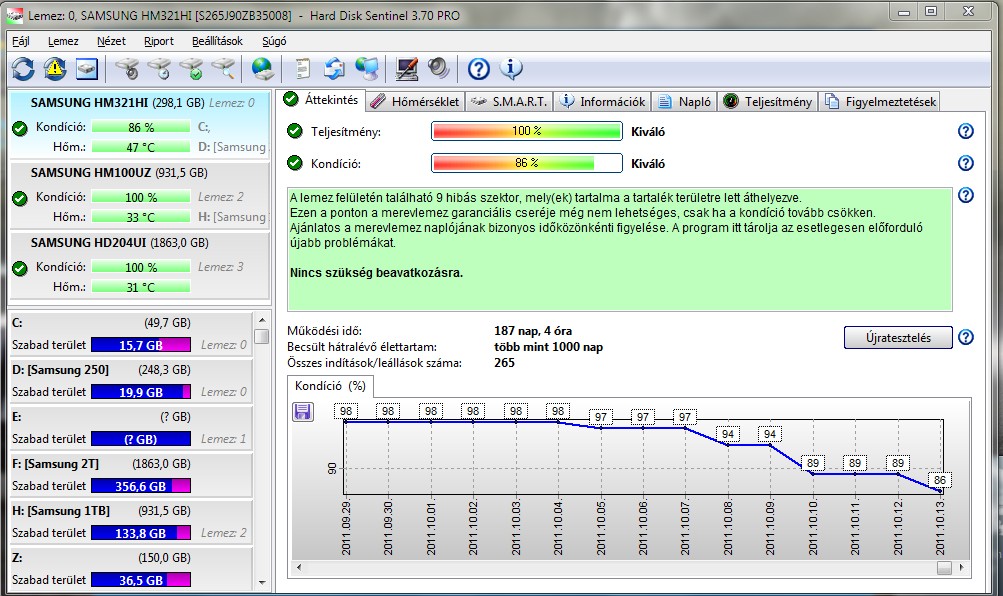
Task: Click the envelope send report icon
Action: (334, 68)
